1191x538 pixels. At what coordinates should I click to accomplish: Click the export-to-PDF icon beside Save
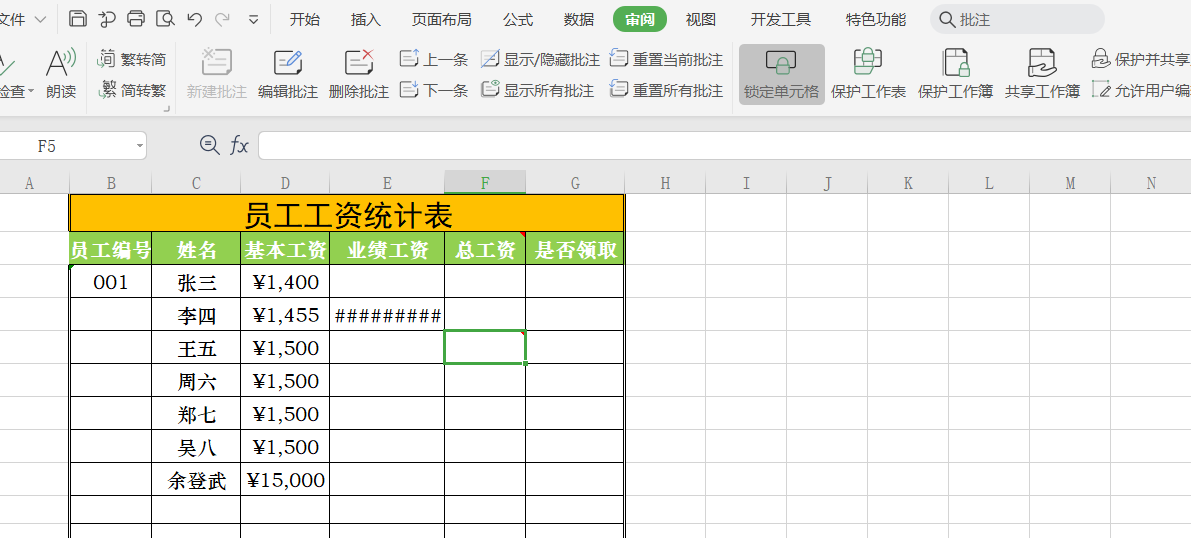pyautogui.click(x=107, y=19)
